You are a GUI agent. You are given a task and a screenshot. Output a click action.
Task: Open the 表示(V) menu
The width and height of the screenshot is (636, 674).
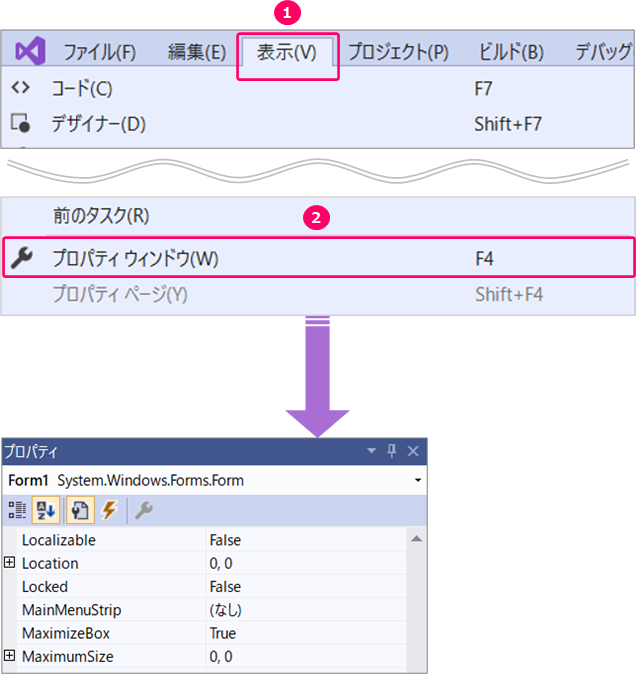pos(287,52)
